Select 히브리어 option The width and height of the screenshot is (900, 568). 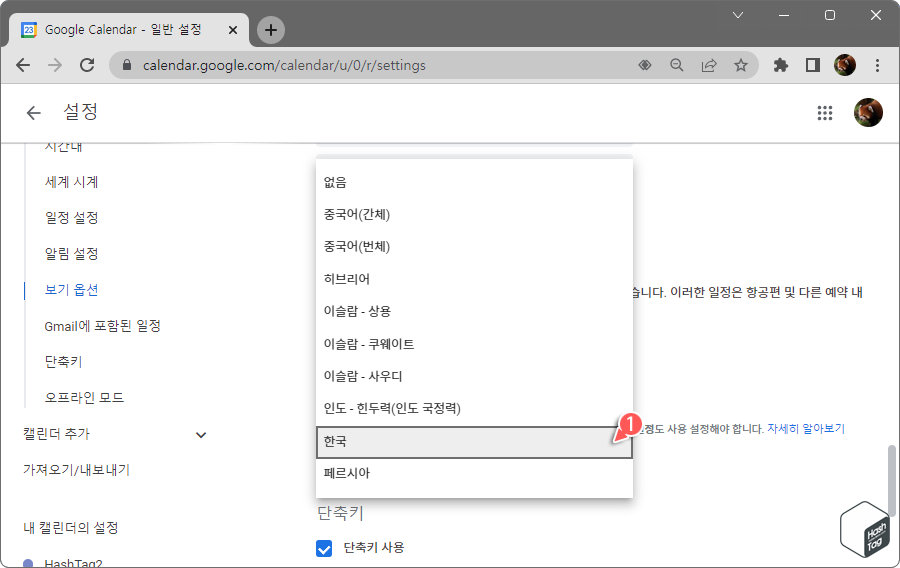pyautogui.click(x=474, y=279)
